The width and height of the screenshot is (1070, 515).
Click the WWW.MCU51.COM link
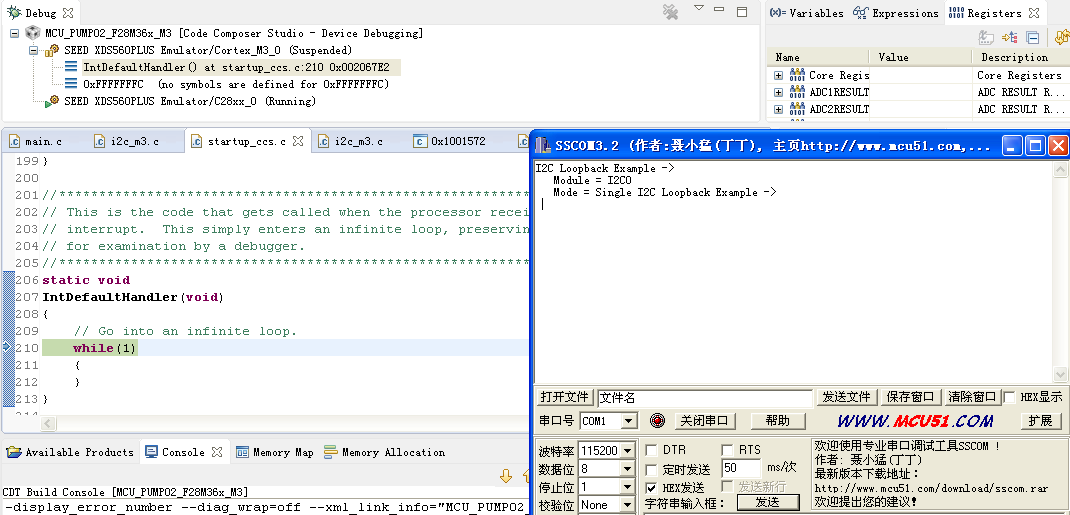pyautogui.click(x=915, y=421)
